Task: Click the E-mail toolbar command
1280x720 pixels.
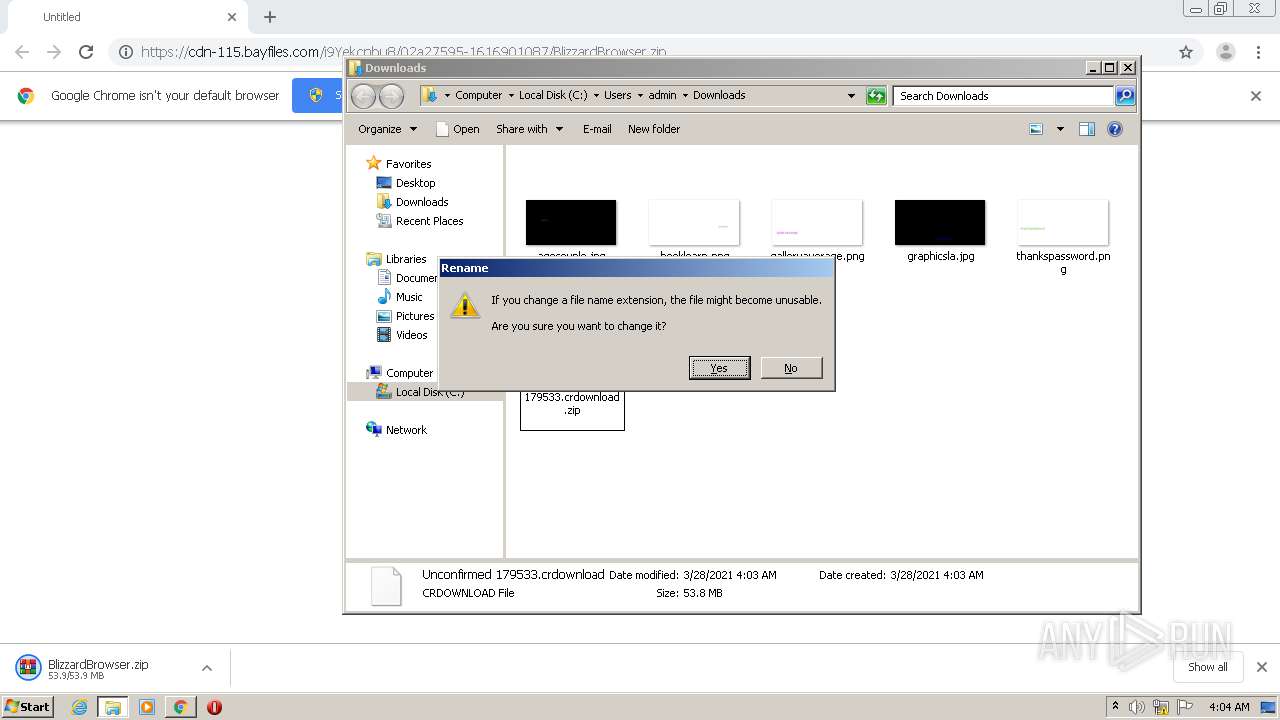Action: pos(597,129)
